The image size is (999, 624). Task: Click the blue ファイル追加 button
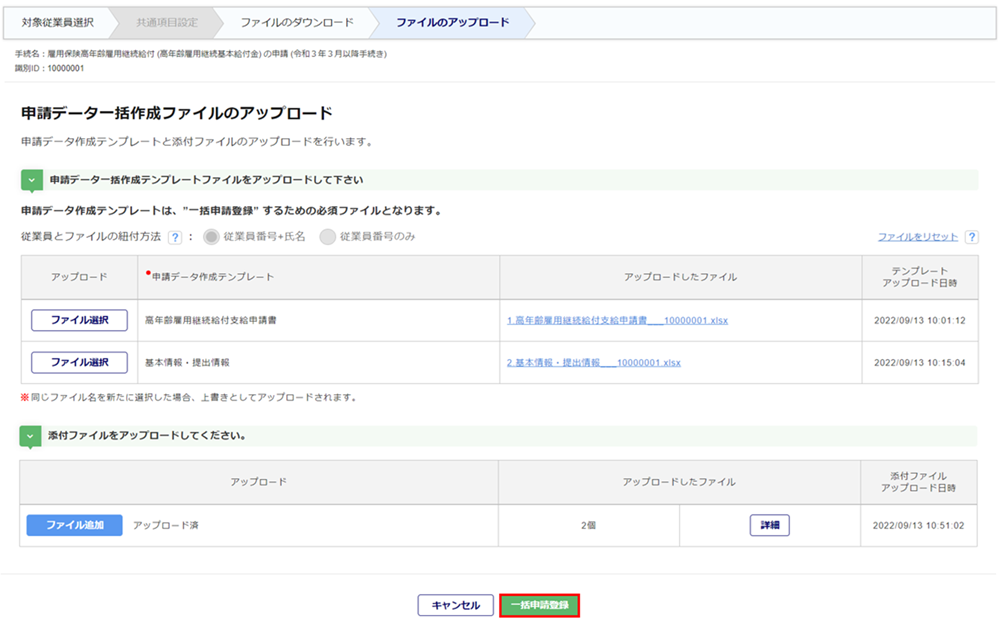[74, 525]
